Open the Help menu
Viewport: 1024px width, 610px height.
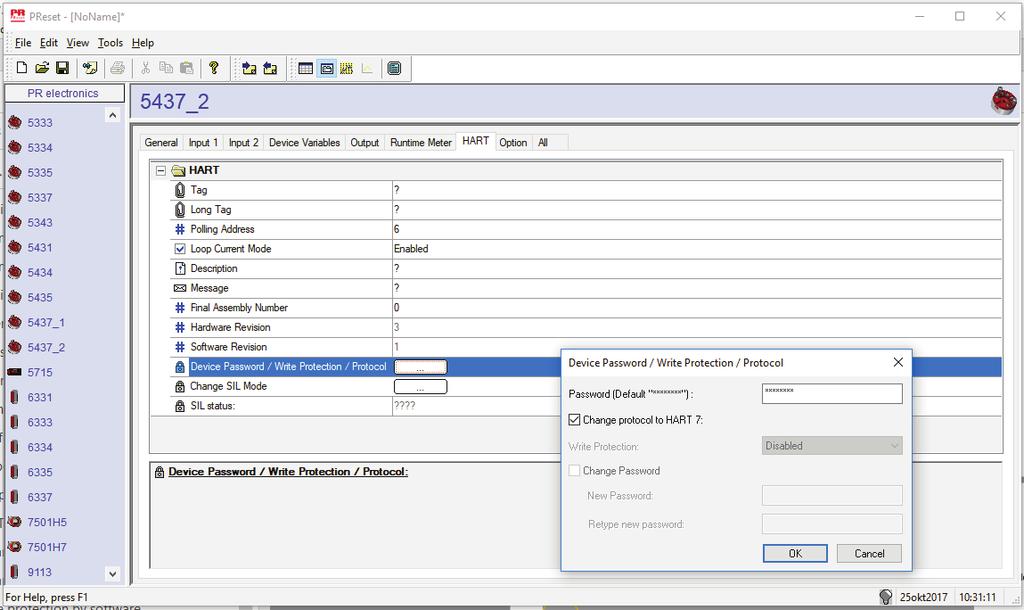[142, 42]
